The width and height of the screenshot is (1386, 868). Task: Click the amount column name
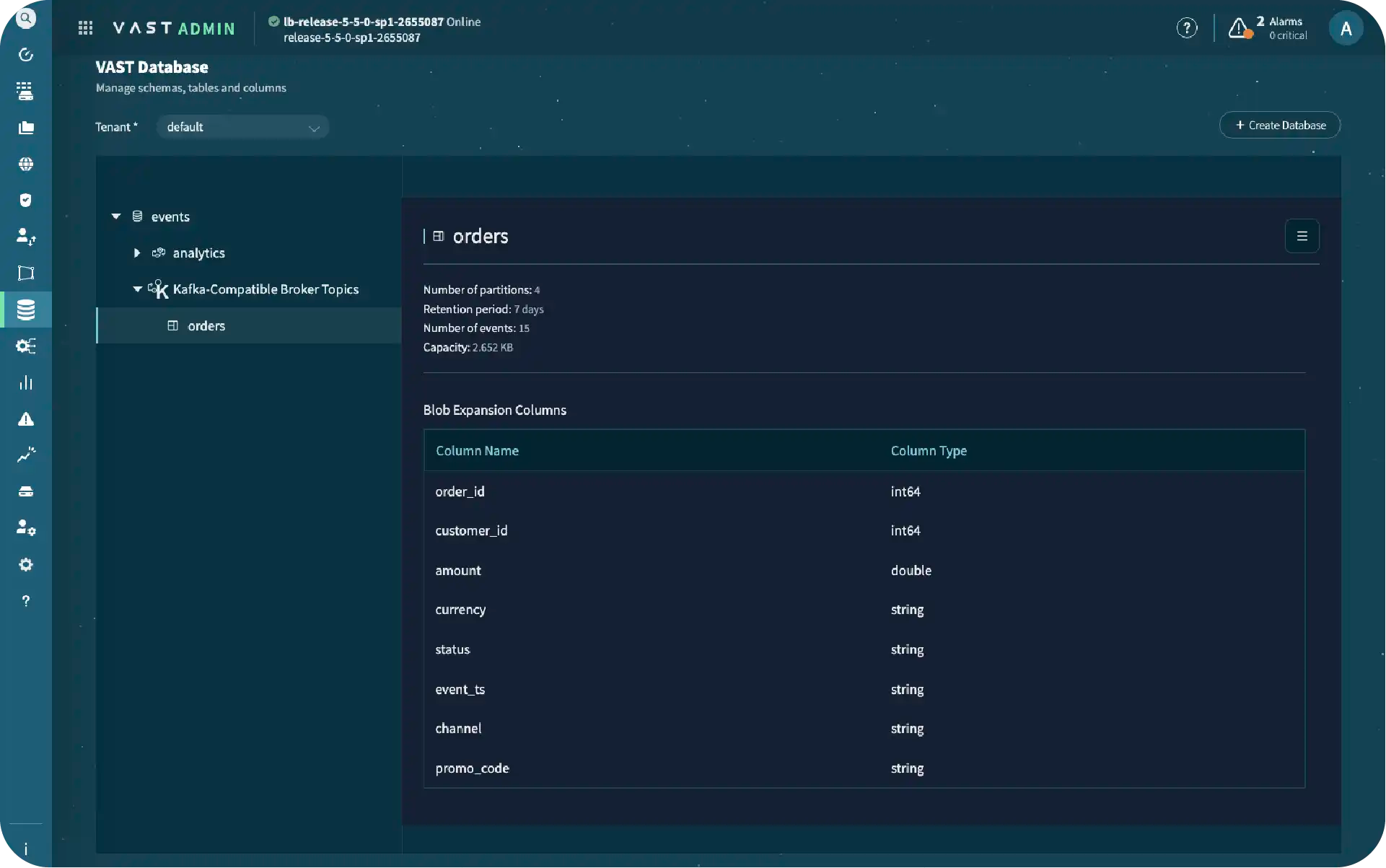458,571
